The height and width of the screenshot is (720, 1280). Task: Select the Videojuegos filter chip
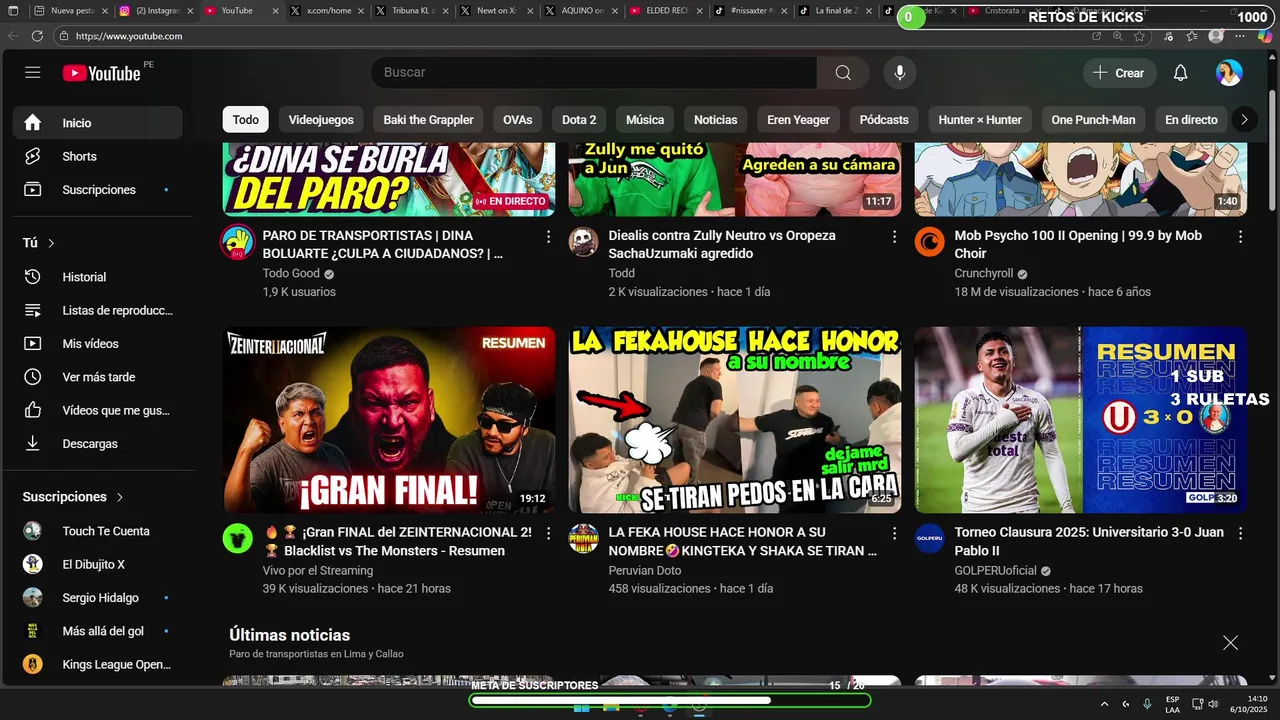click(x=321, y=120)
